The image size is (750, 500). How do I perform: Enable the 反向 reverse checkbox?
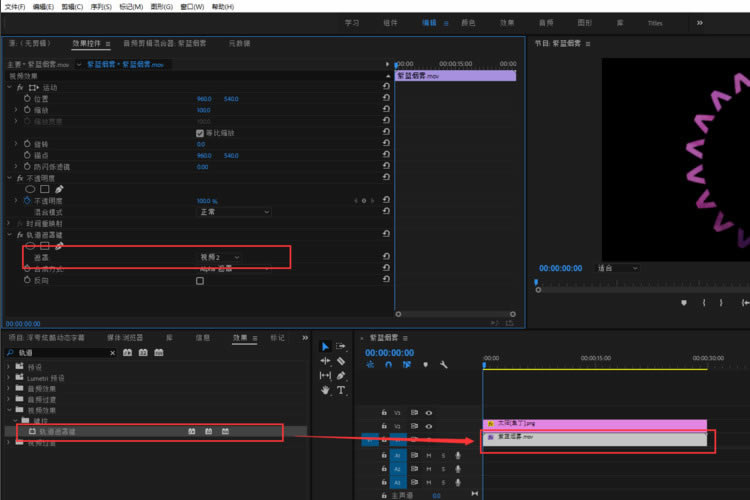point(200,281)
